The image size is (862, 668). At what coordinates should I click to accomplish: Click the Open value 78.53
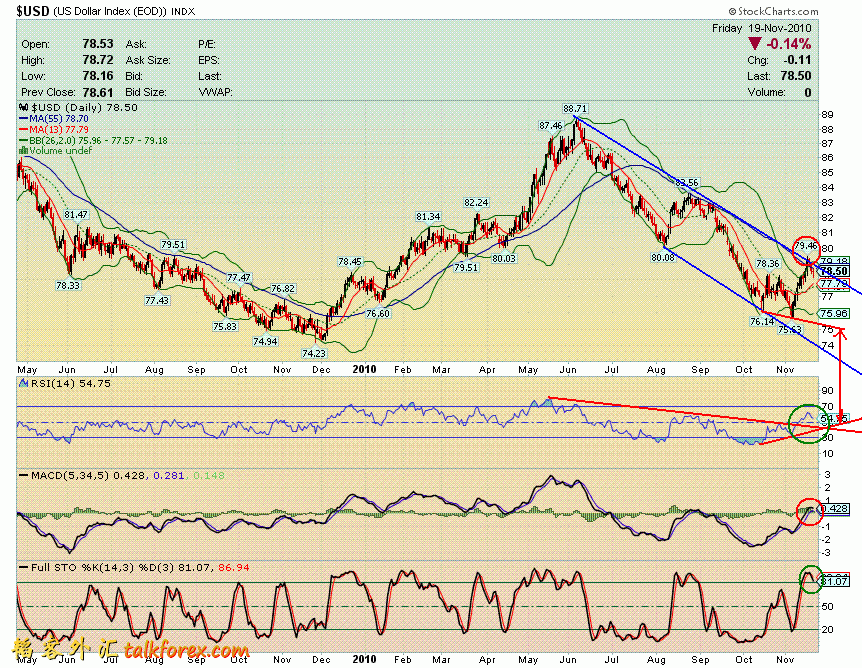[98, 44]
